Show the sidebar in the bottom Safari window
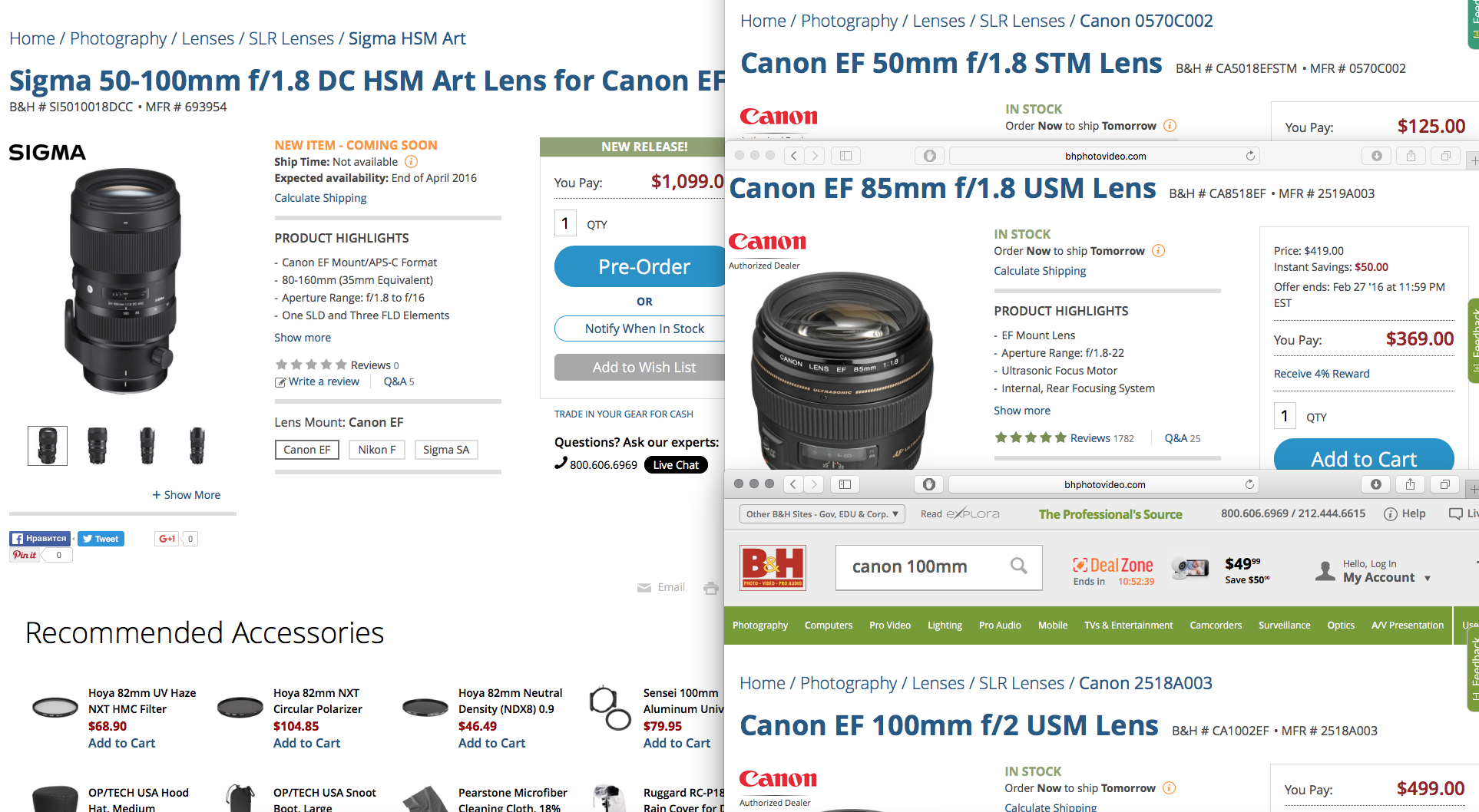The width and height of the screenshot is (1479, 812). coord(845,484)
